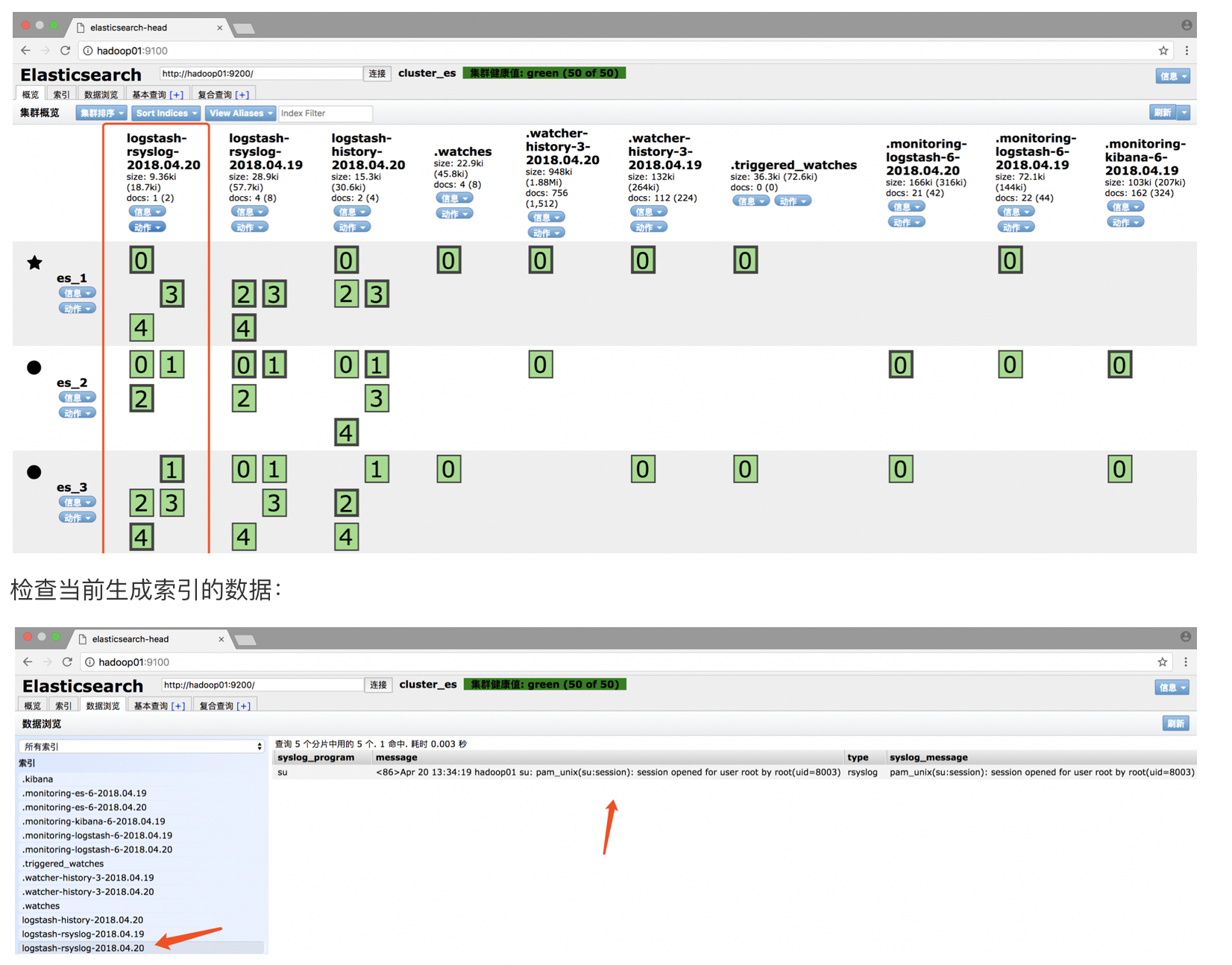Open the View Aliases dropdown

[x=240, y=113]
